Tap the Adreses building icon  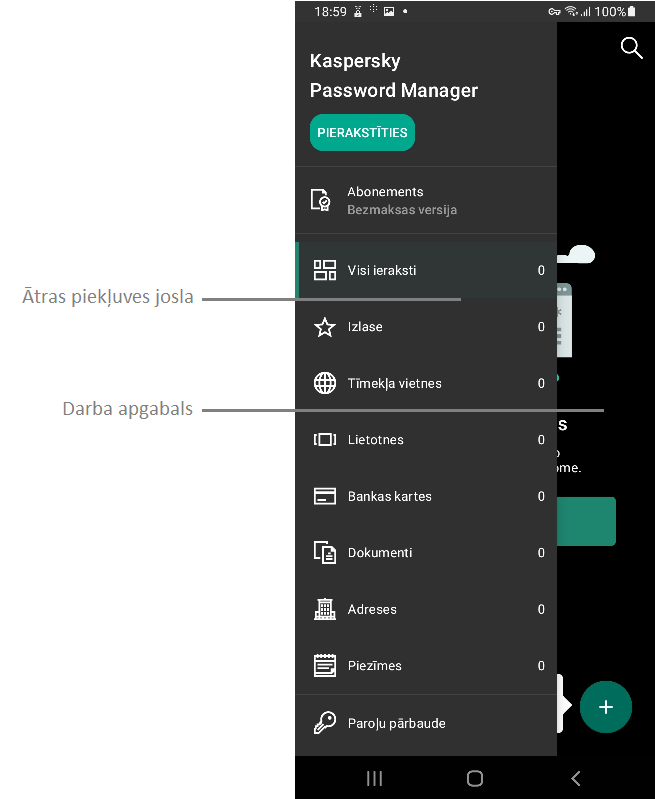tap(325, 609)
